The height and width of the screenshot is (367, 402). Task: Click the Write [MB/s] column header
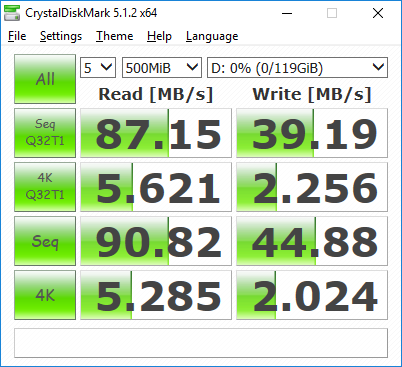(x=312, y=94)
